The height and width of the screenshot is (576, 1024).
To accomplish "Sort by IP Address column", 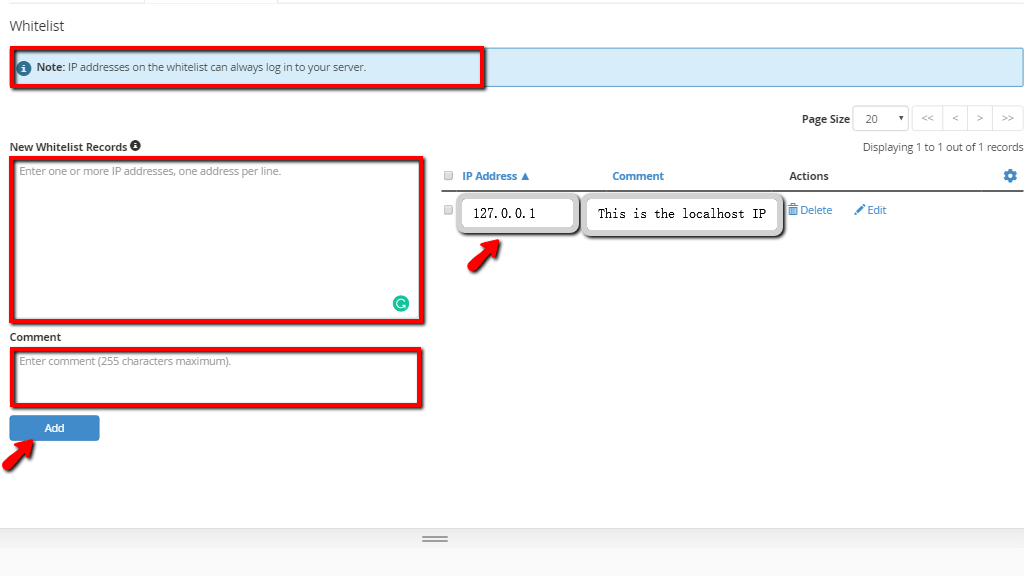I will click(x=495, y=176).
